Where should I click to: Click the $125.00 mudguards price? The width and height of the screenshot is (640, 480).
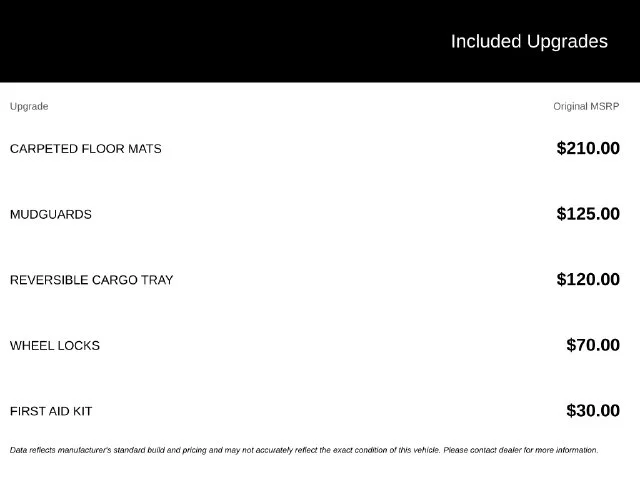pos(588,214)
